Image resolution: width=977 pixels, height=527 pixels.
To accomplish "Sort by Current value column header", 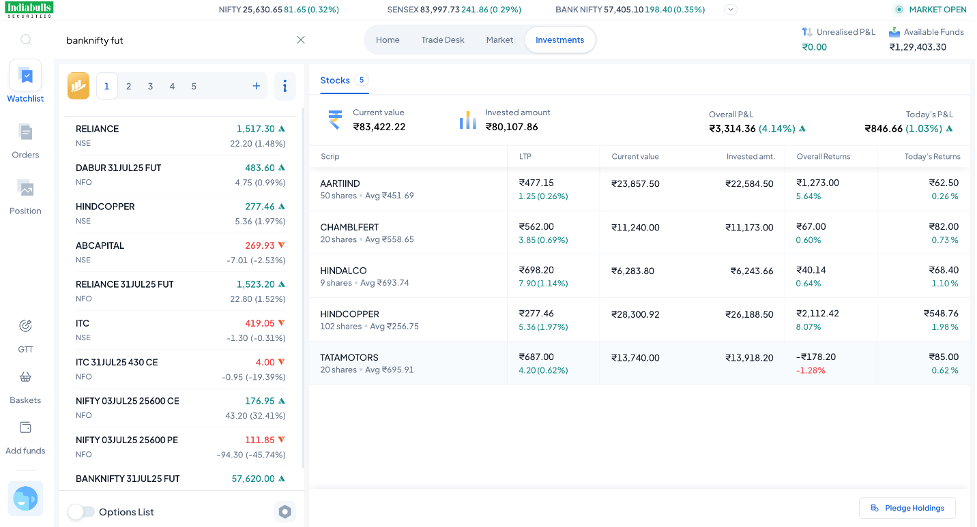I will [635, 156].
